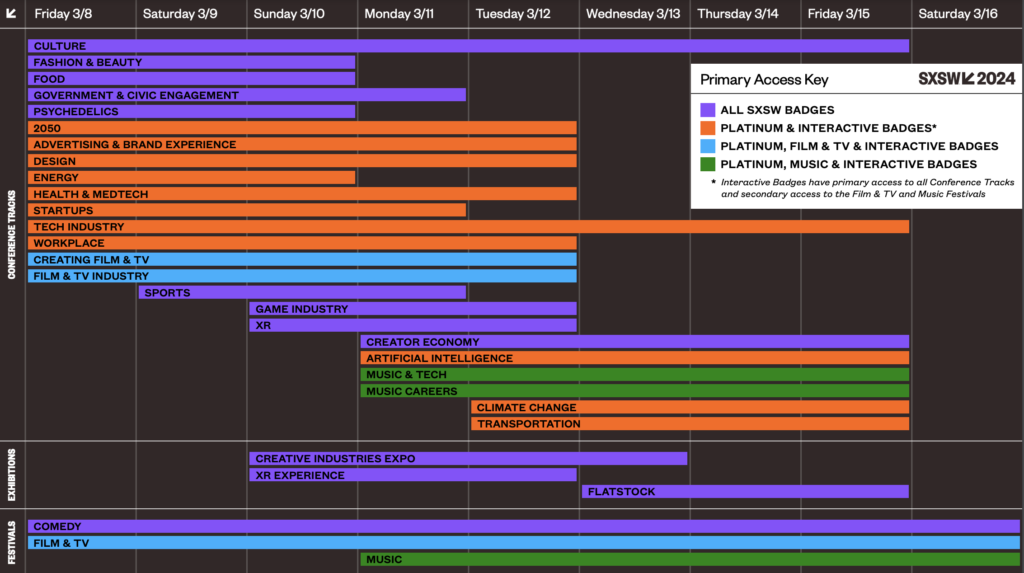Open the Music festival bar at the bottom
This screenshot has height=573, width=1024.
point(689,560)
